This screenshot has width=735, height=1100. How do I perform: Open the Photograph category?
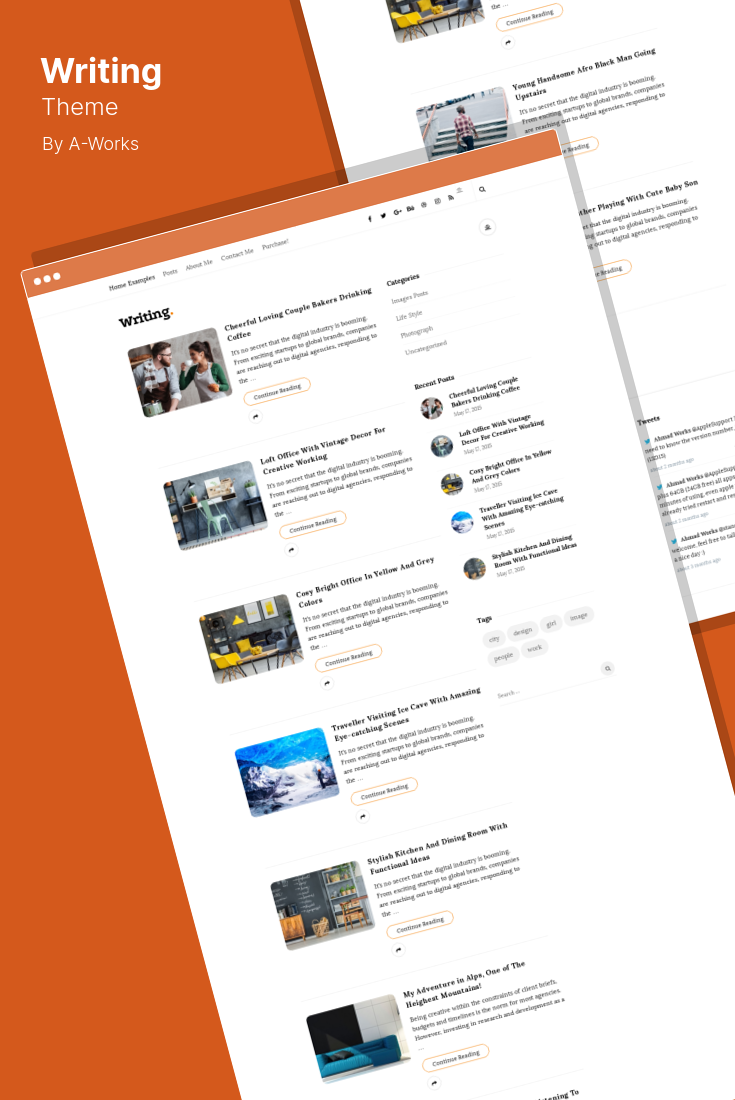[417, 332]
